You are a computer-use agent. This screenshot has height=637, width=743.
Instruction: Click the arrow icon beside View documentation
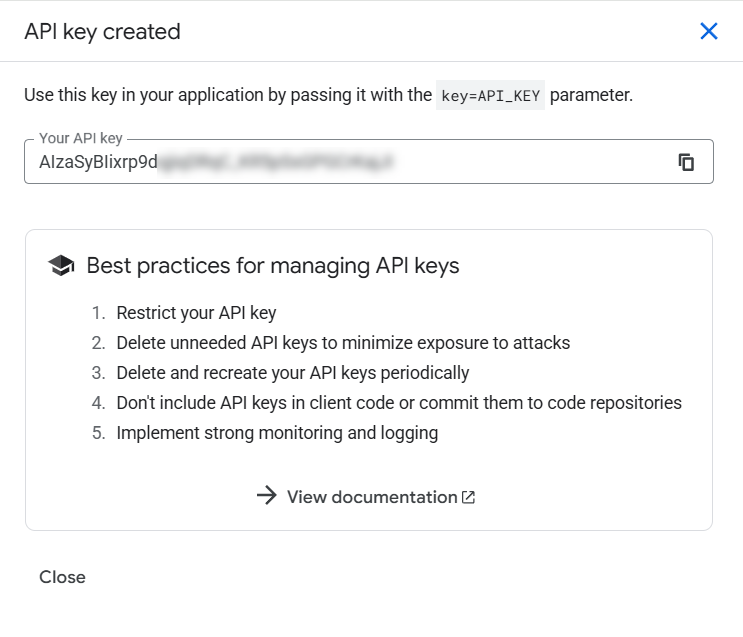(x=266, y=496)
